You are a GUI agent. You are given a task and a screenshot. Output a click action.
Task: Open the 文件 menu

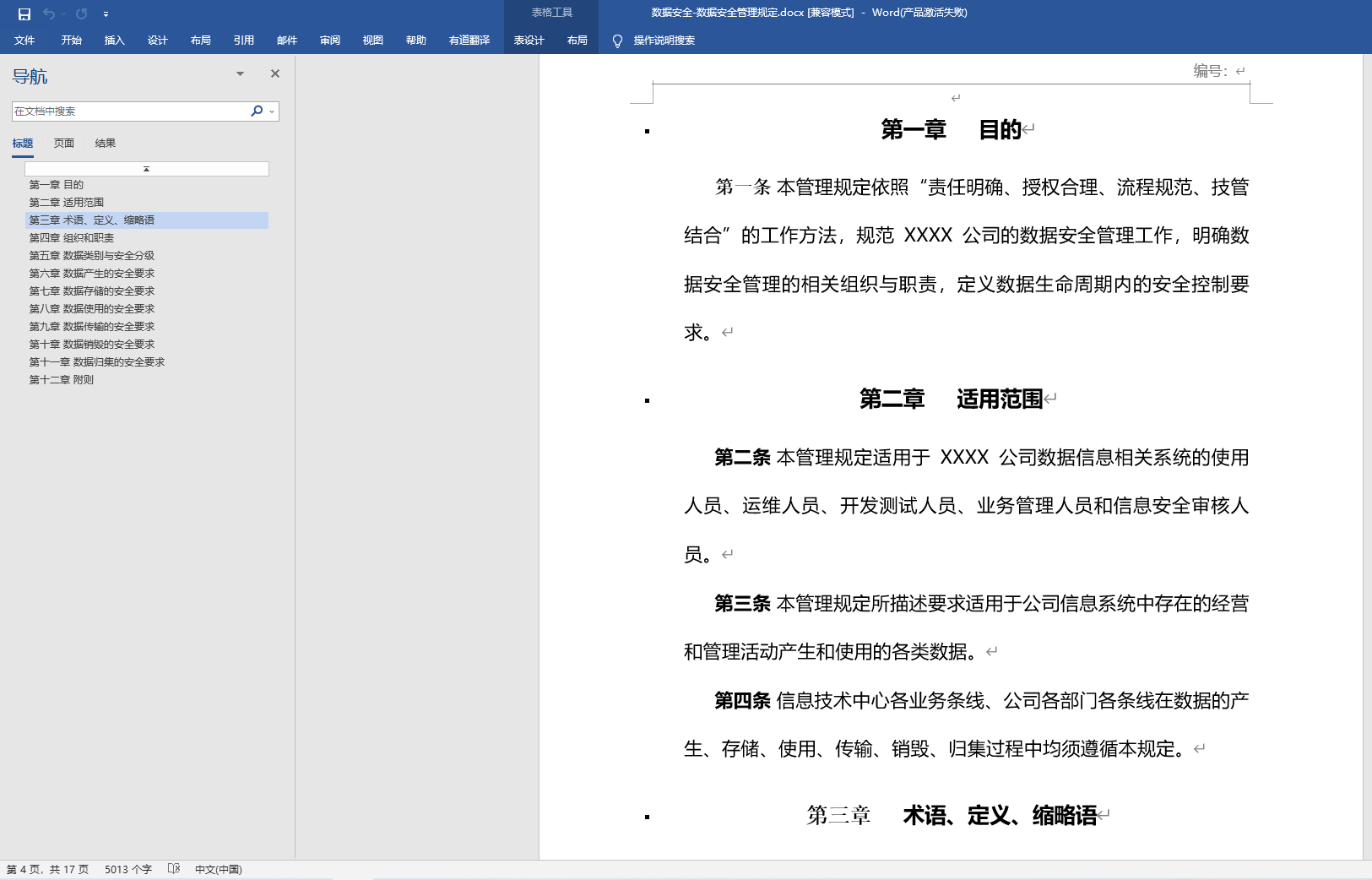point(24,41)
